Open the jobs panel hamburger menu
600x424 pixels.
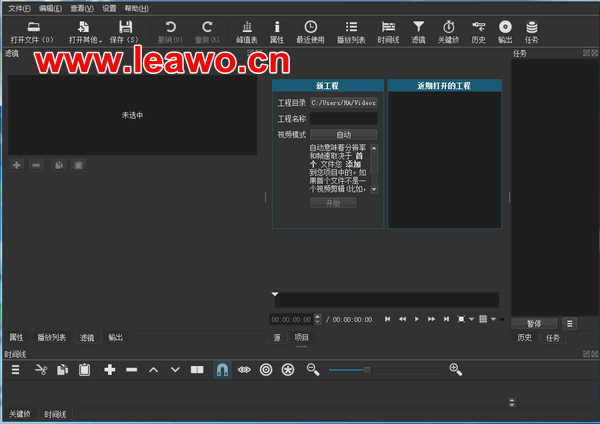click(569, 324)
